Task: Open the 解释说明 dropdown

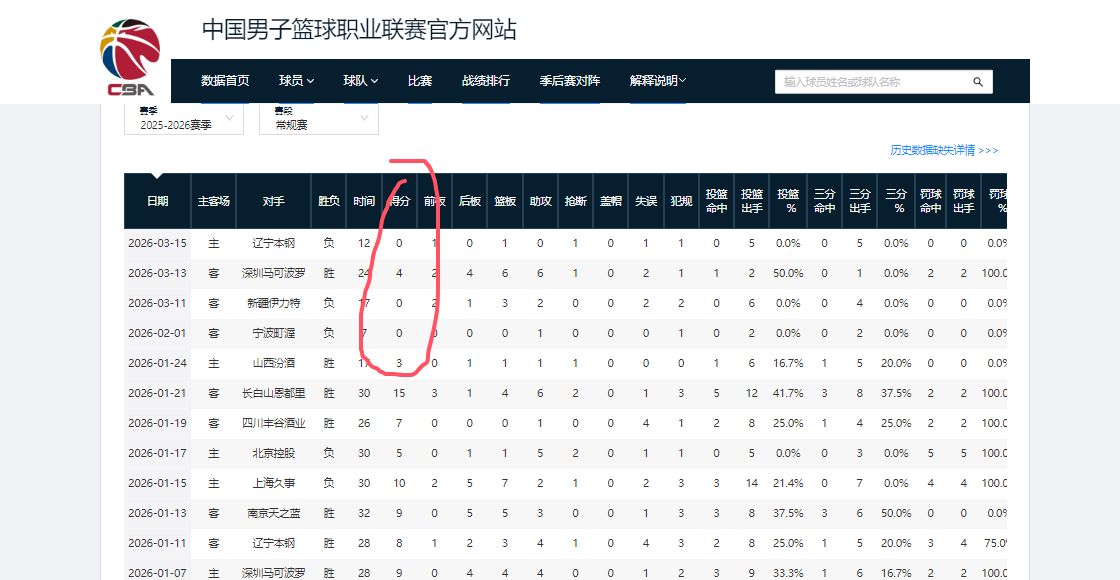Action: coord(657,81)
